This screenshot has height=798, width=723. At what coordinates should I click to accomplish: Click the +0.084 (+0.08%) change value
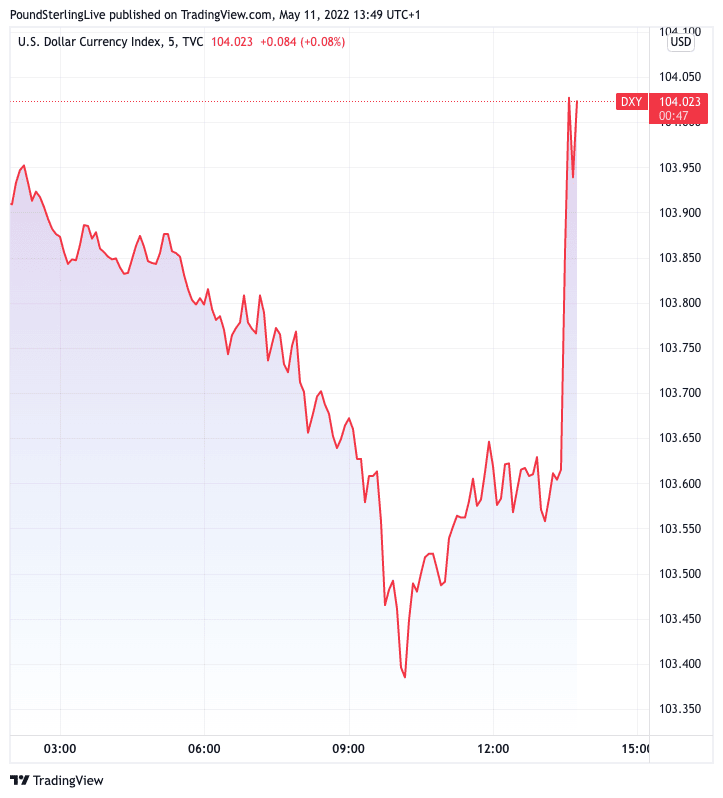(303, 41)
